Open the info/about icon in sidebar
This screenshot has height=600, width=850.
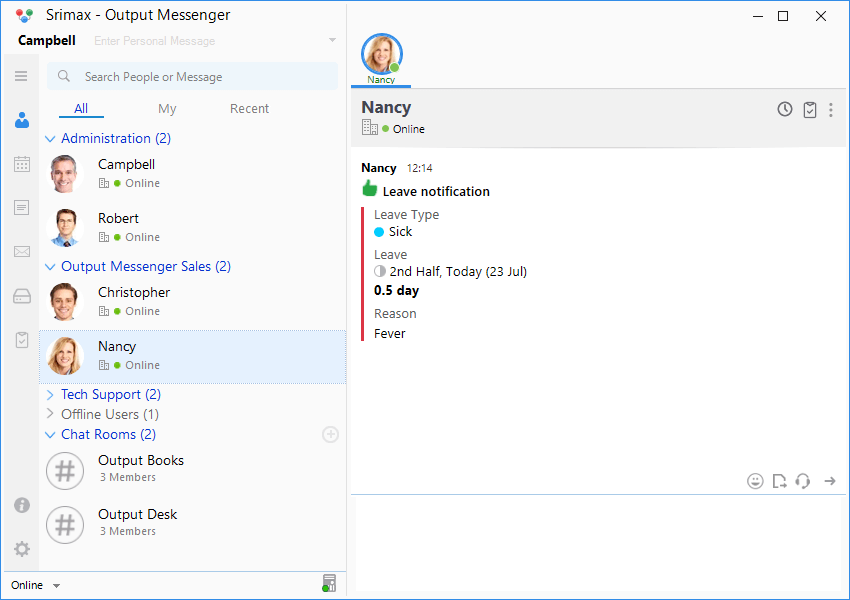click(x=22, y=505)
